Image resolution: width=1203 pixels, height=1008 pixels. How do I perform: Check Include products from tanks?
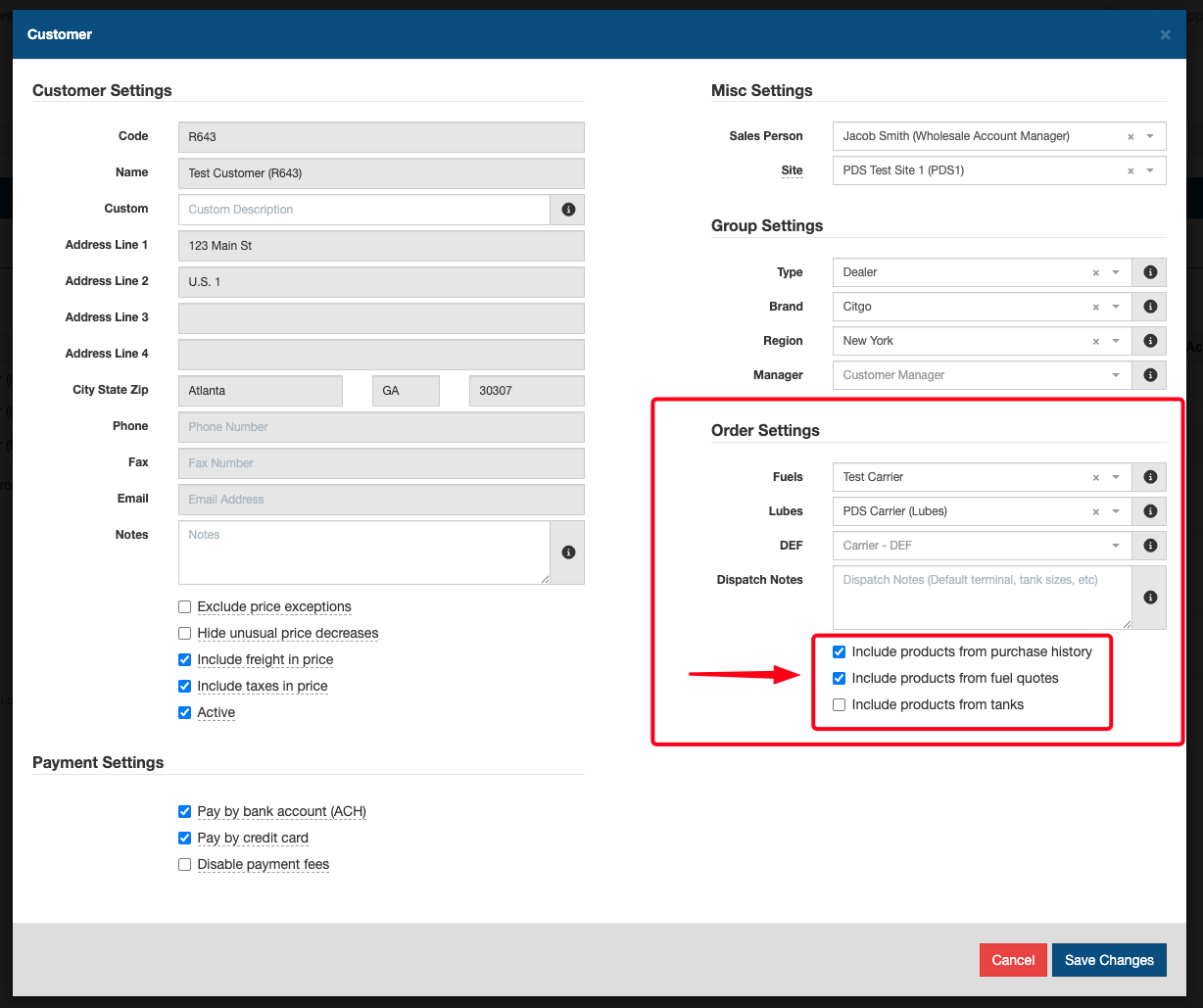(839, 705)
